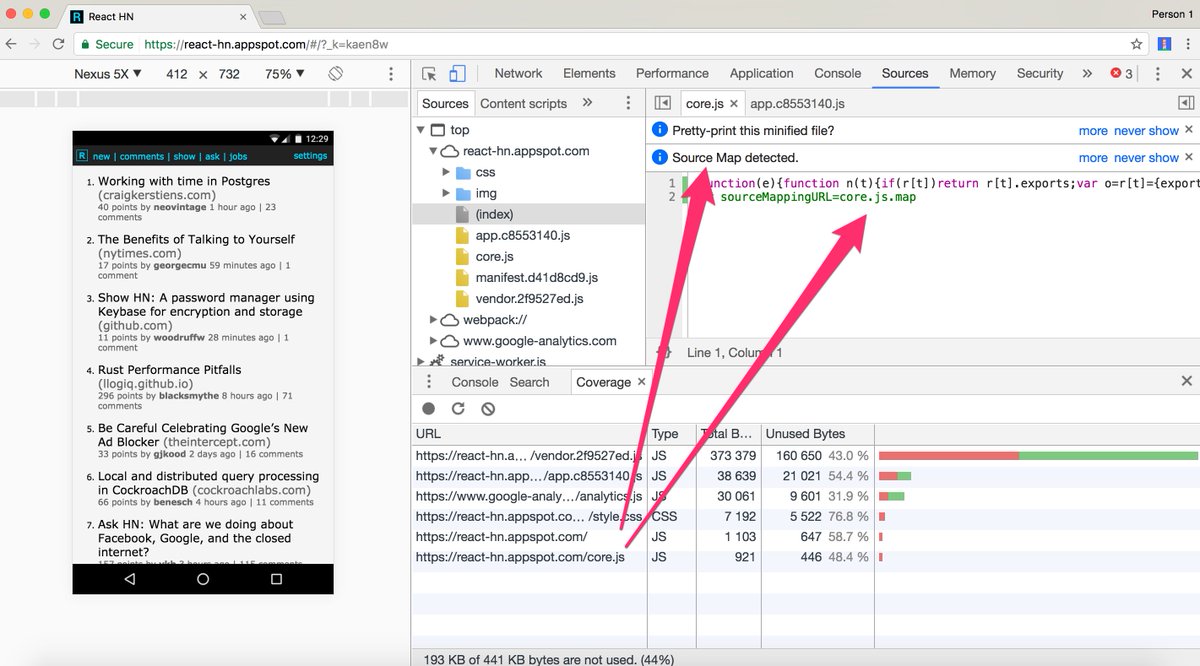Open the Application panel
1200x666 pixels.
coord(761,74)
